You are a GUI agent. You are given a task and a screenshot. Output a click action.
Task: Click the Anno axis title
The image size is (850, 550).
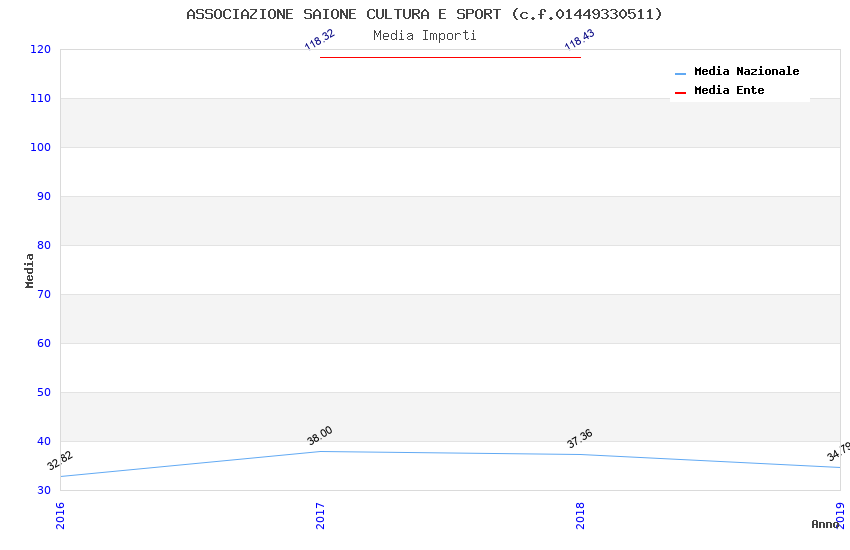pos(825,524)
